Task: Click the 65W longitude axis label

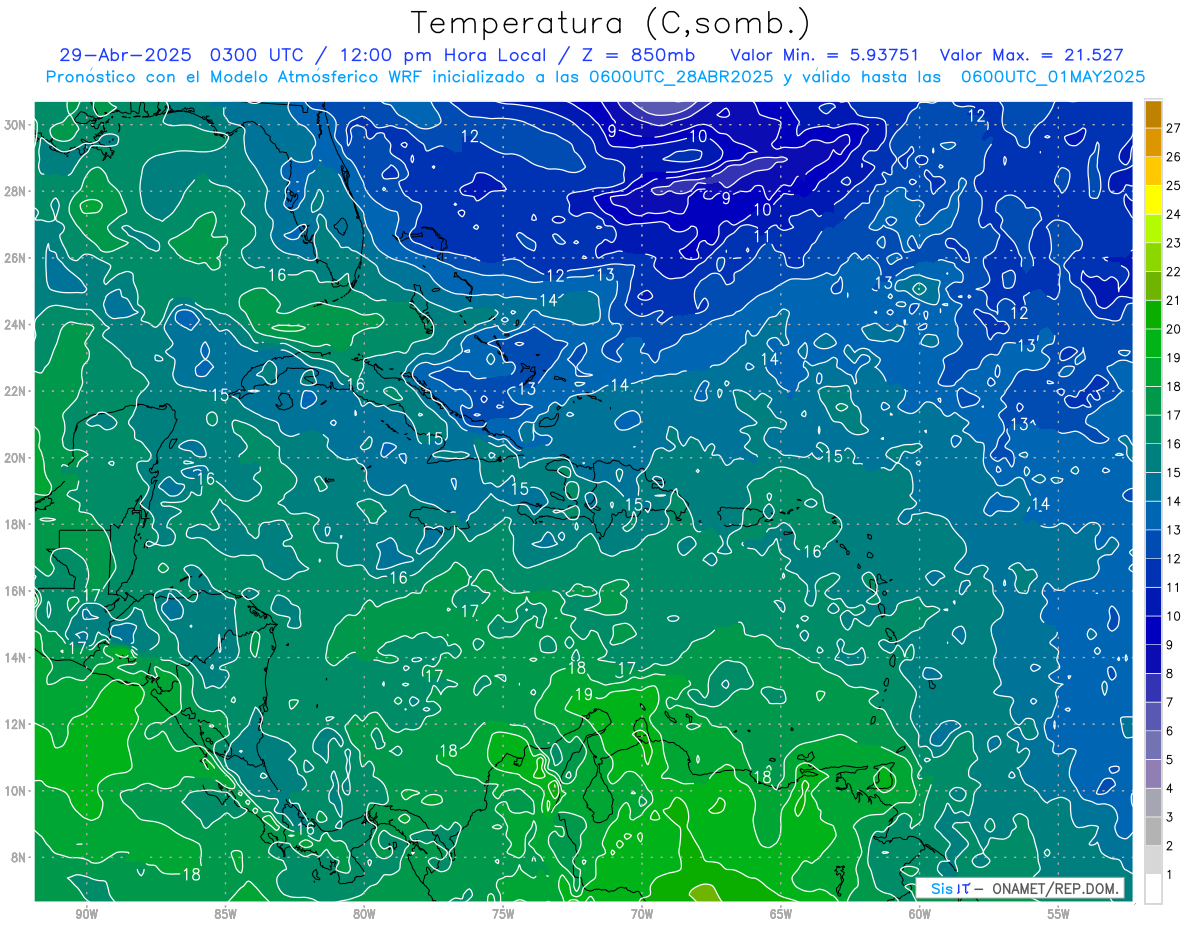Action: [x=781, y=914]
